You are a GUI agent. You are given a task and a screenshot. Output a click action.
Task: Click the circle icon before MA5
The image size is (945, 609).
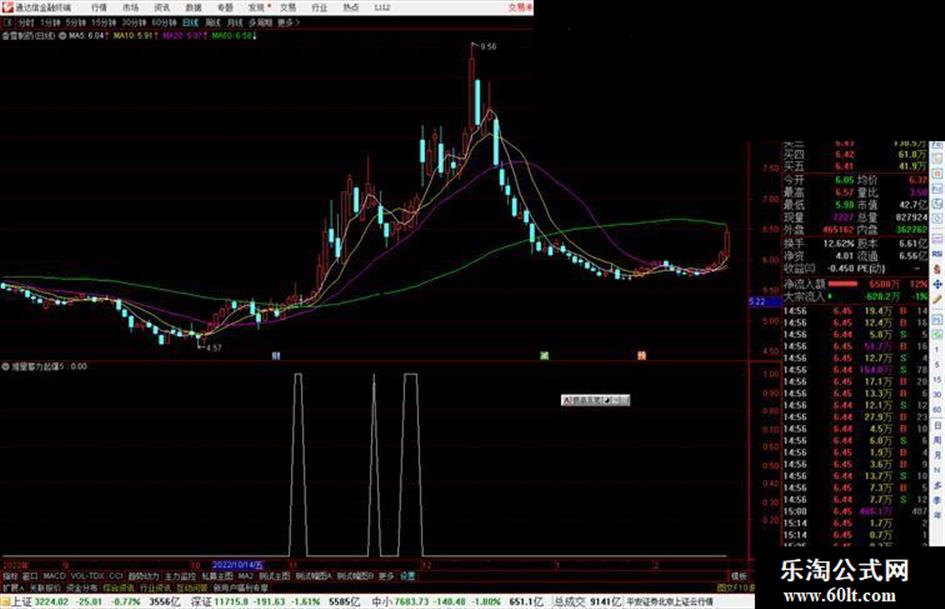(x=63, y=36)
